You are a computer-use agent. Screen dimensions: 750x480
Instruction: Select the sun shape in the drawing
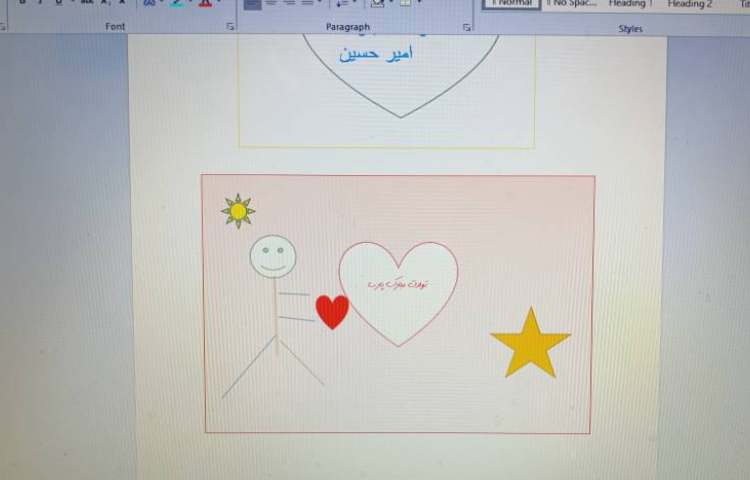tap(238, 211)
